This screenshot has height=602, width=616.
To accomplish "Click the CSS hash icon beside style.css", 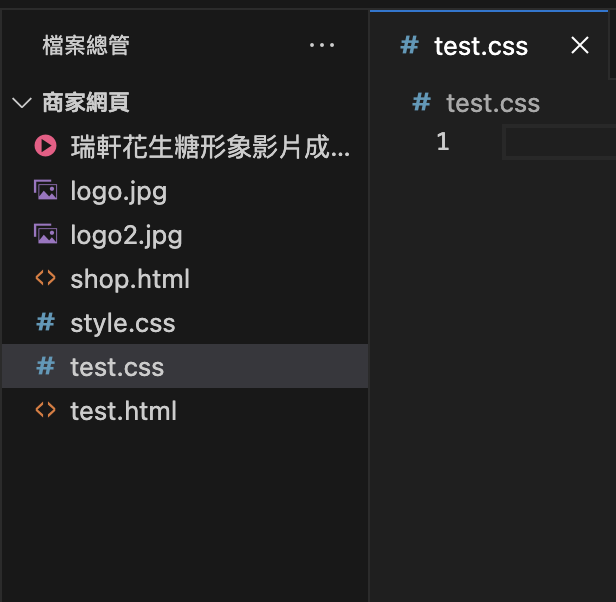I will 45,322.
